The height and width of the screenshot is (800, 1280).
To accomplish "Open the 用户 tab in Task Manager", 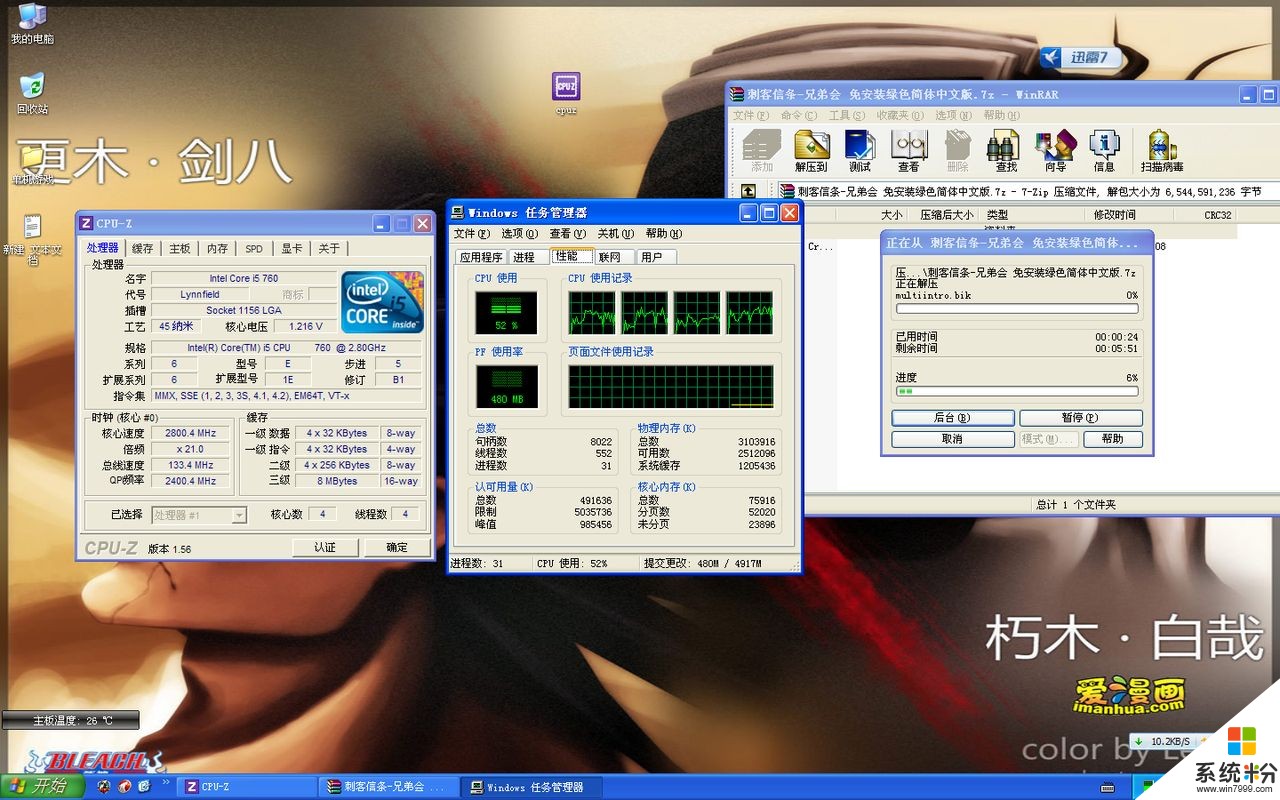I will (654, 257).
